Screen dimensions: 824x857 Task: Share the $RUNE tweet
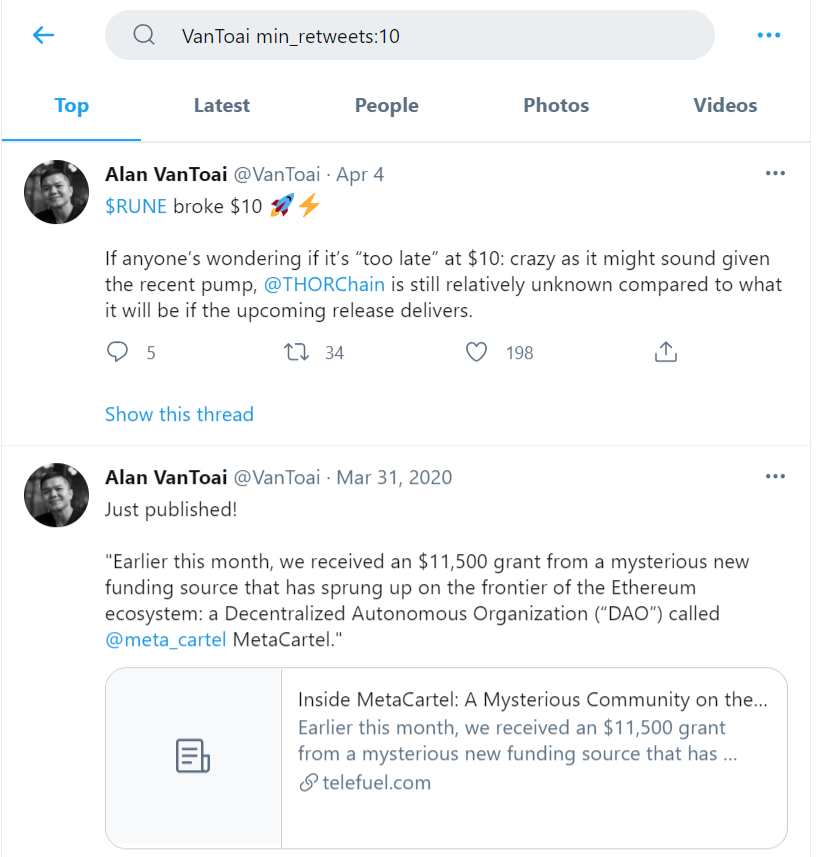click(x=666, y=352)
